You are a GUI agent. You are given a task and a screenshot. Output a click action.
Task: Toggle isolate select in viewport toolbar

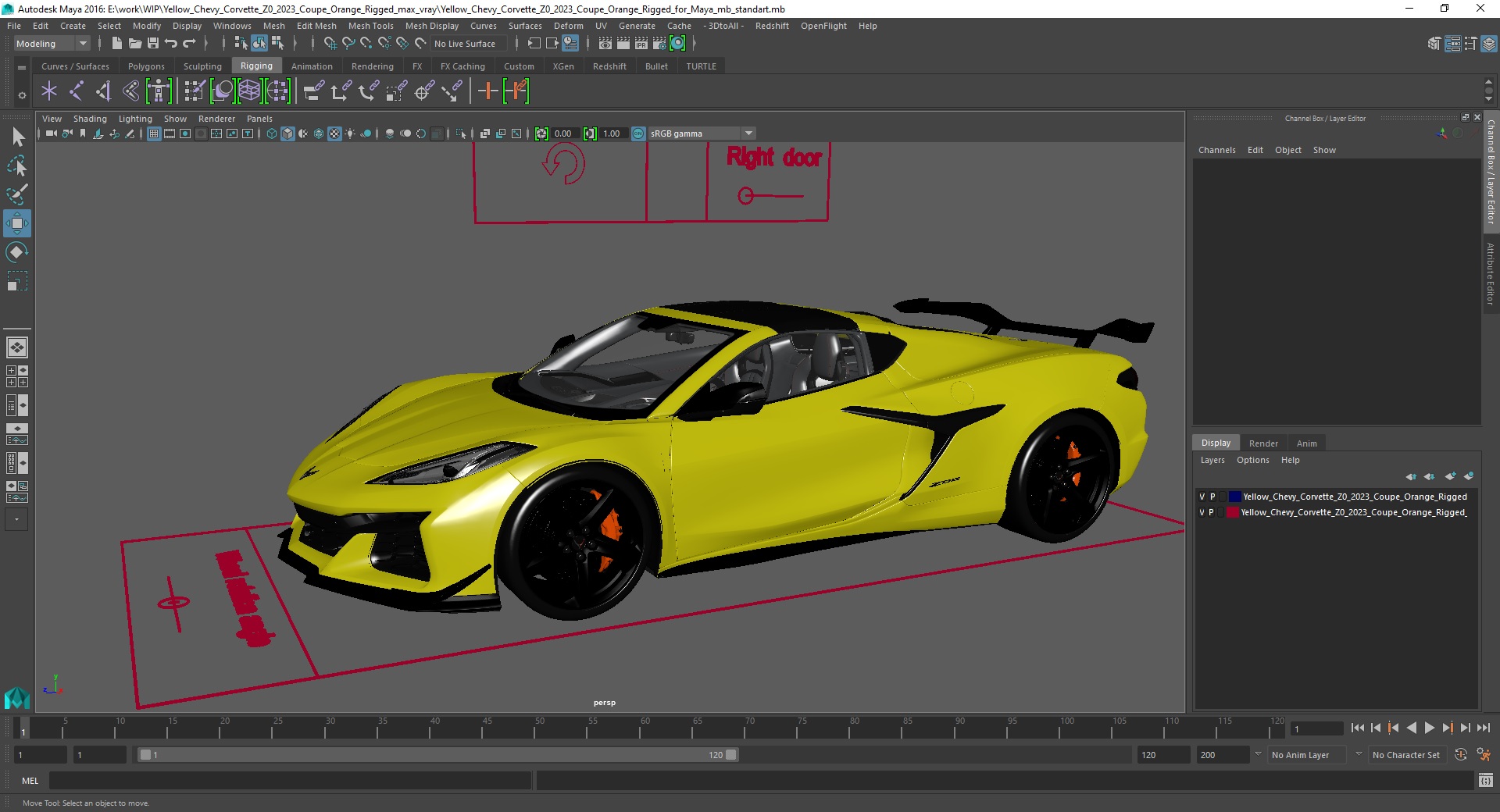tap(461, 134)
